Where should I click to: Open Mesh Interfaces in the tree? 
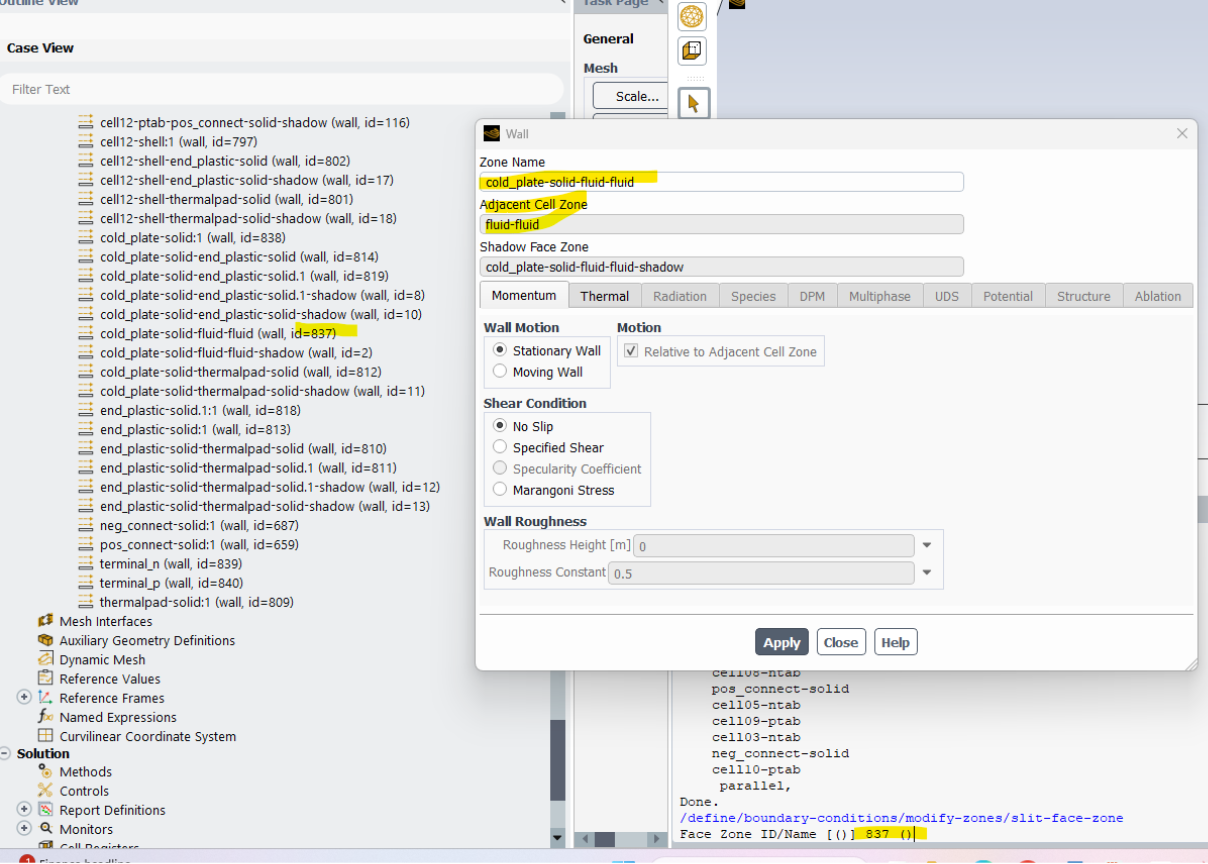coord(105,621)
